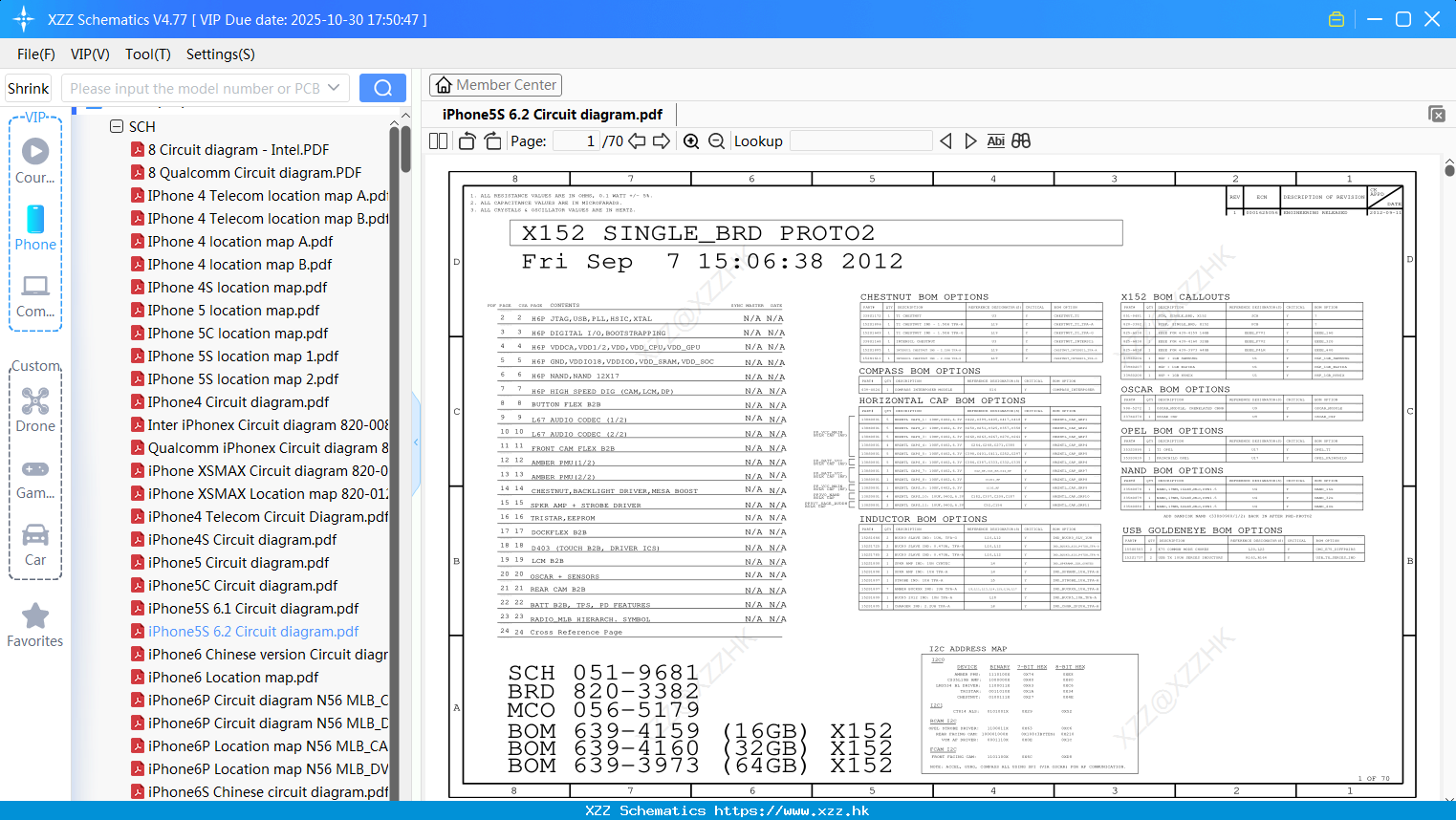Click the Lookup text field
Image resolution: width=1456 pixels, height=820 pixels.
coord(860,141)
